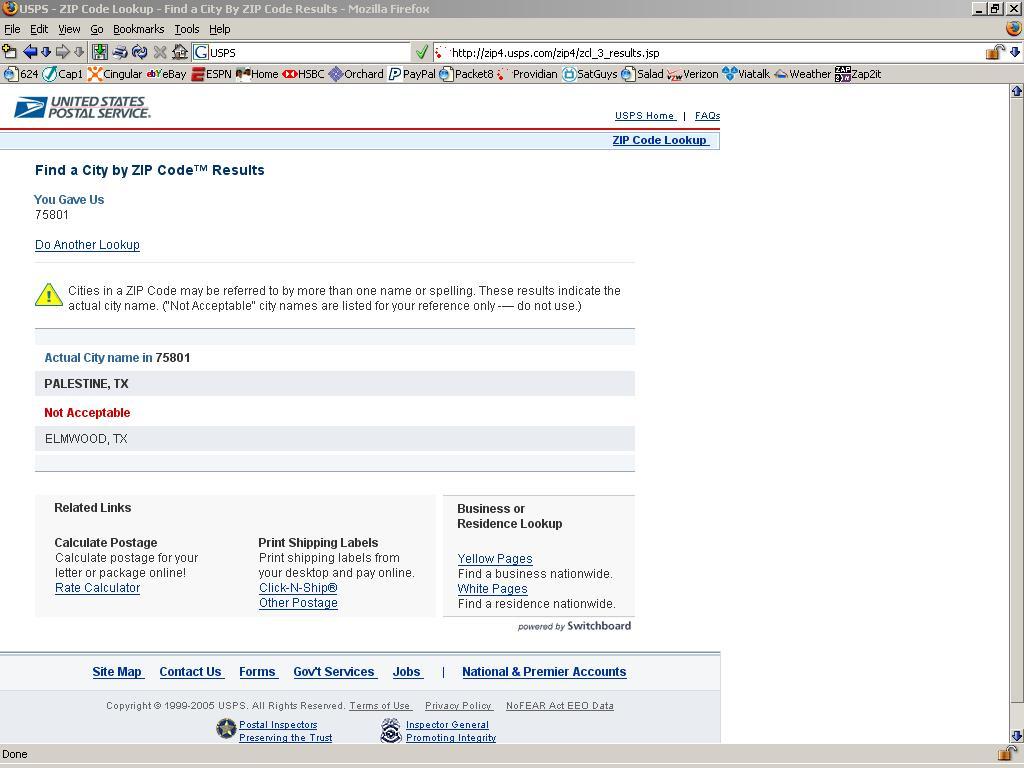This screenshot has height=768, width=1024.
Task: Click the gray Stop X icon
Action: [x=160, y=52]
